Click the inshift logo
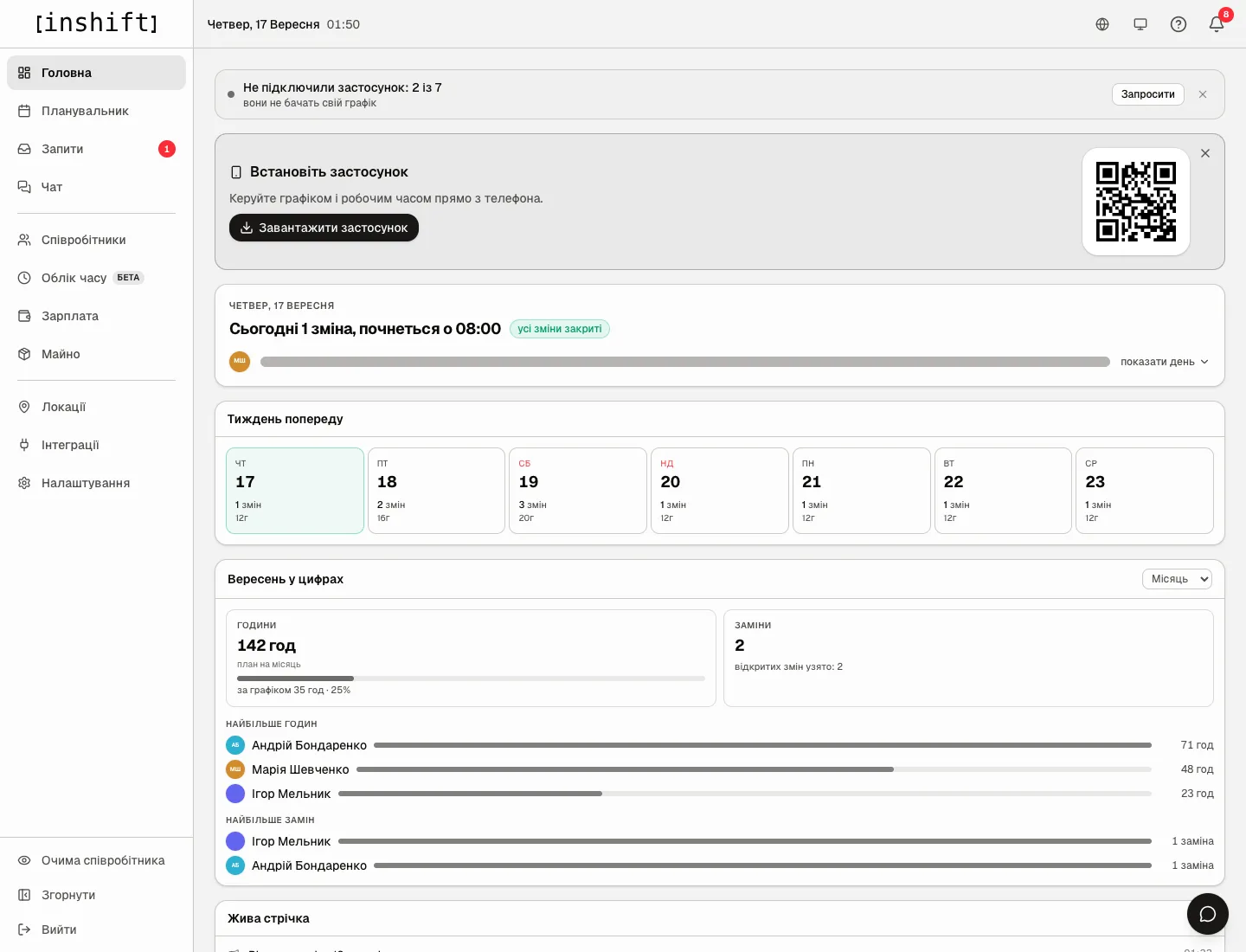Screen dimensions: 1246x952 tap(96, 23)
